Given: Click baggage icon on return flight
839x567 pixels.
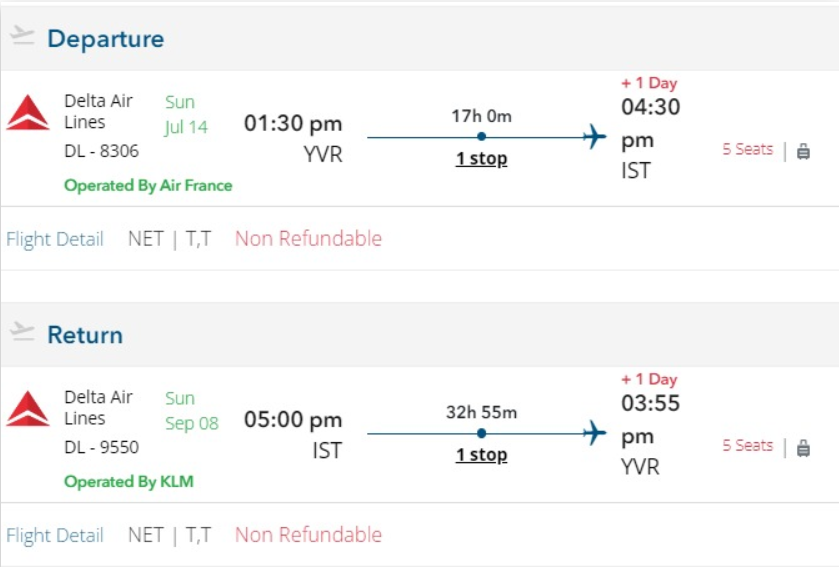Looking at the screenshot, I should (803, 447).
